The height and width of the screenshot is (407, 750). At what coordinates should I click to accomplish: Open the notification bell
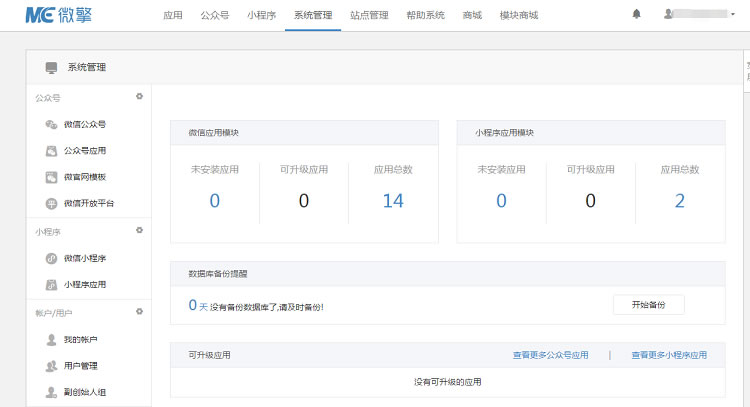click(x=636, y=14)
